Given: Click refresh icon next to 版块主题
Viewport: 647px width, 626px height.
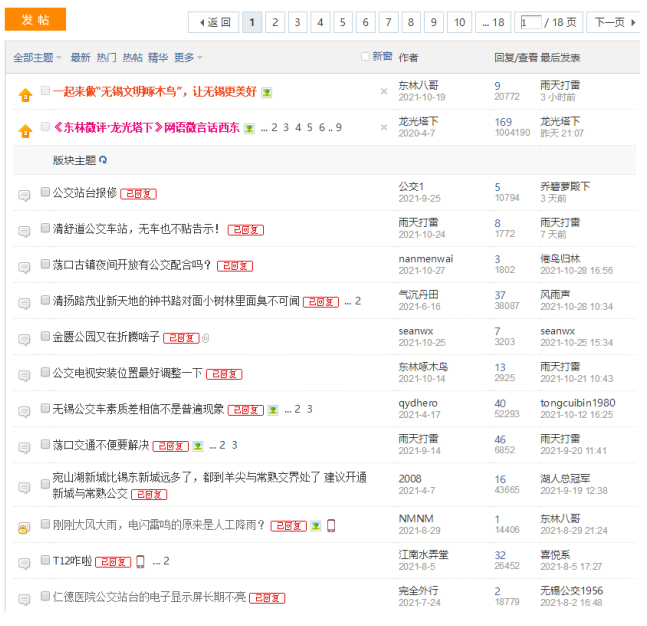Looking at the screenshot, I should tap(103, 160).
